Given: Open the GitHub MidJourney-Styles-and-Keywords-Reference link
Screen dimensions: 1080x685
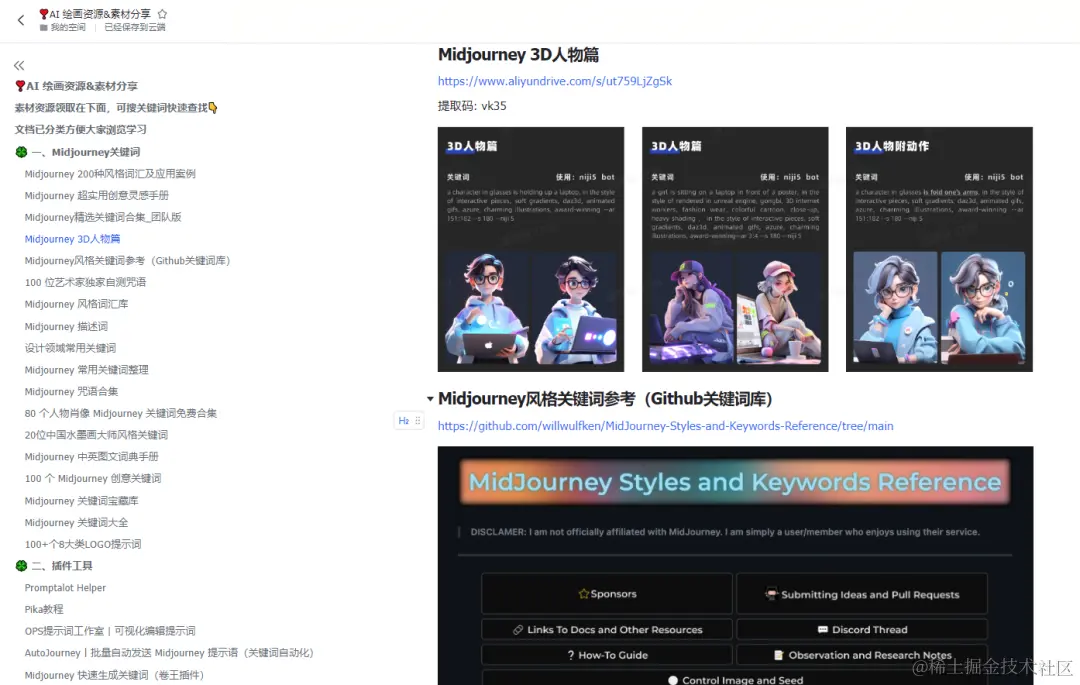Looking at the screenshot, I should (x=665, y=425).
